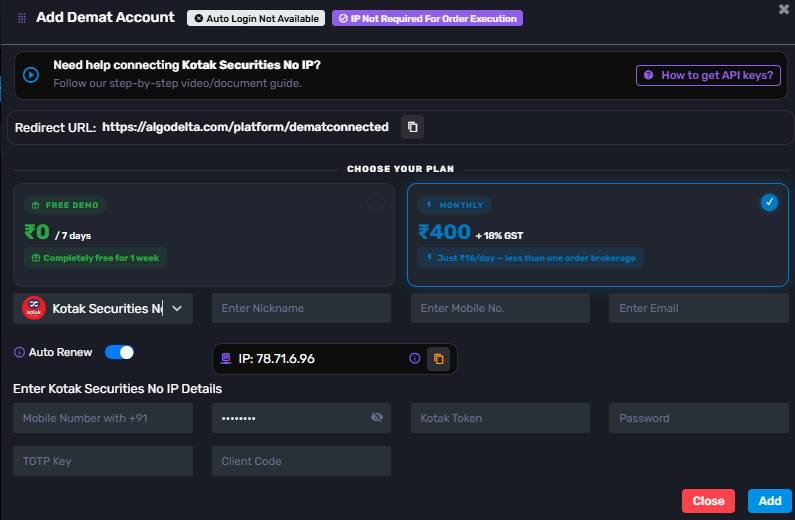Close the dialog with the X icon
The image size is (795, 520).
click(x=783, y=9)
